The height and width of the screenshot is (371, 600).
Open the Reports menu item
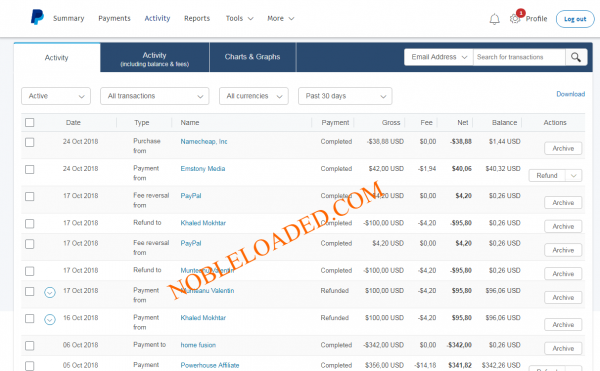click(x=197, y=18)
